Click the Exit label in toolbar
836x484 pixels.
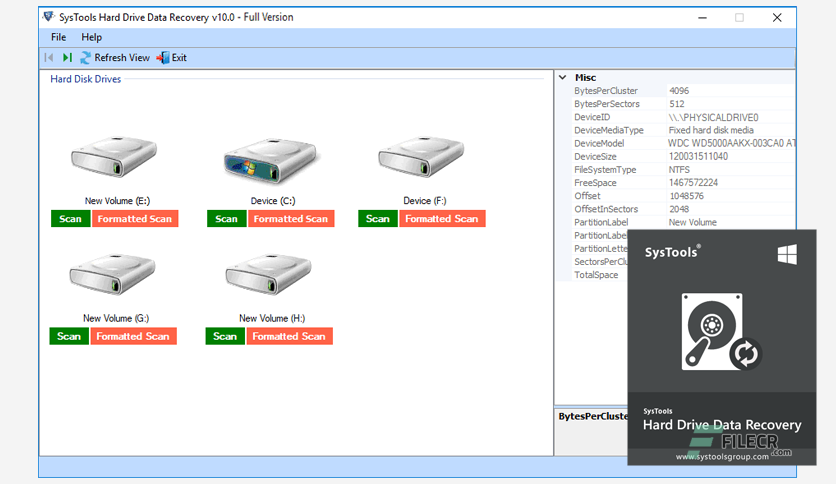click(179, 58)
